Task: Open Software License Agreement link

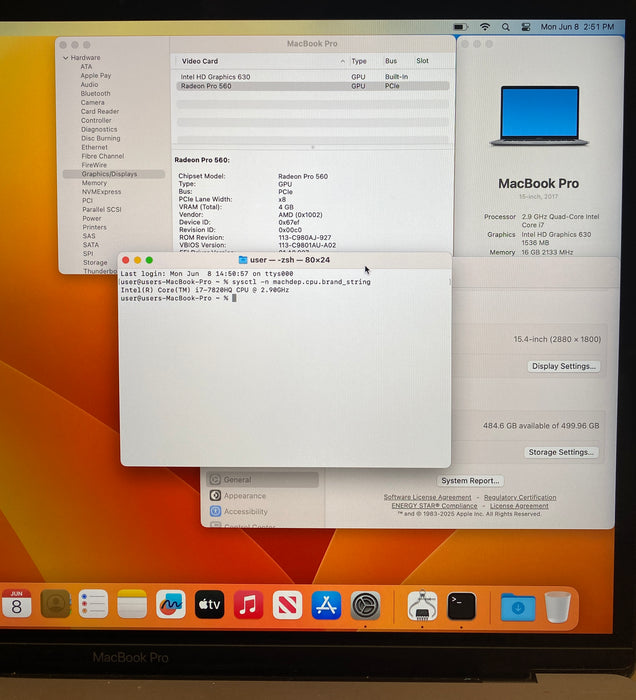Action: (427, 497)
